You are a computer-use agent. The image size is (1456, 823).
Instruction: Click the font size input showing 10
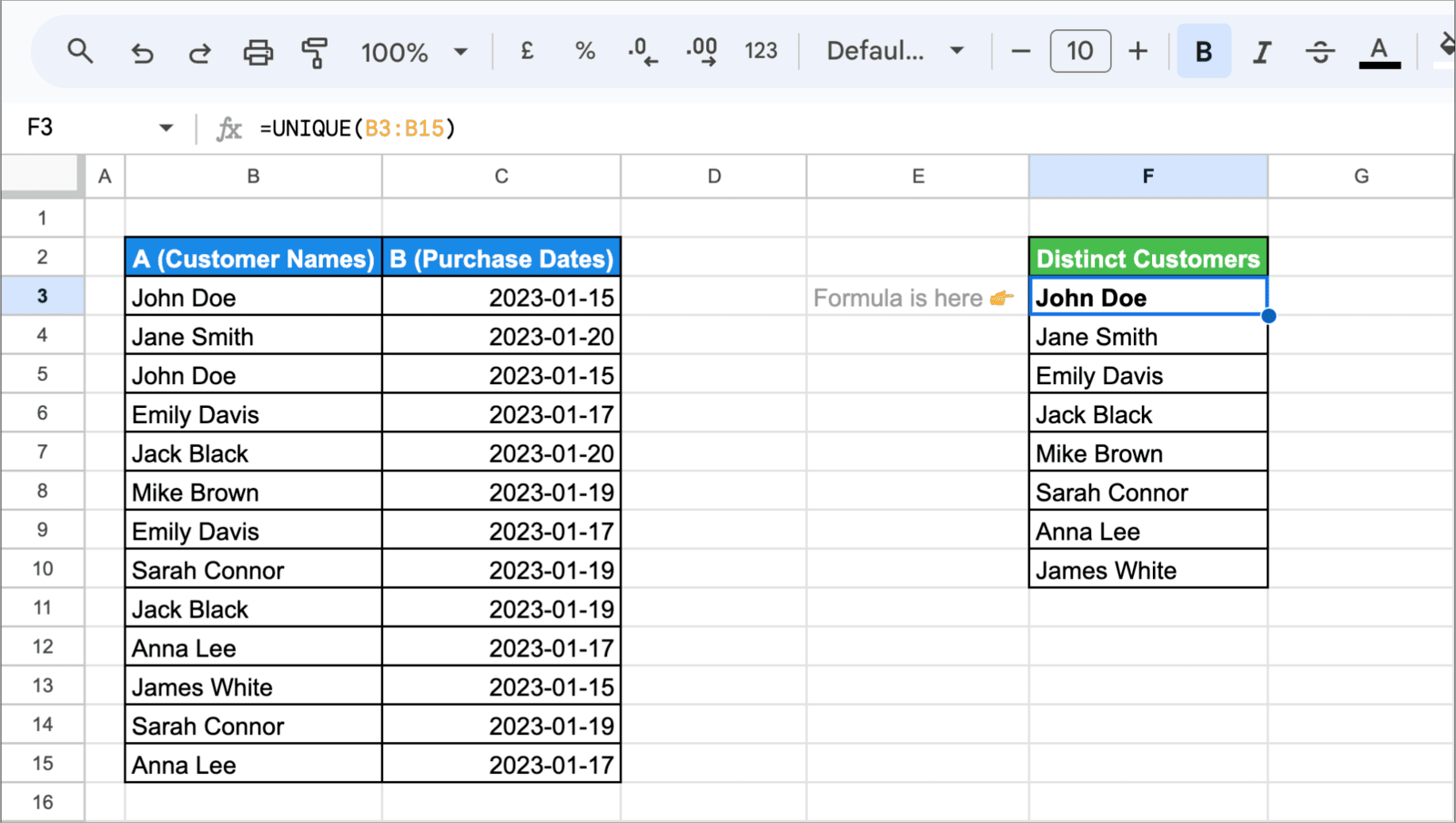pyautogui.click(x=1079, y=52)
